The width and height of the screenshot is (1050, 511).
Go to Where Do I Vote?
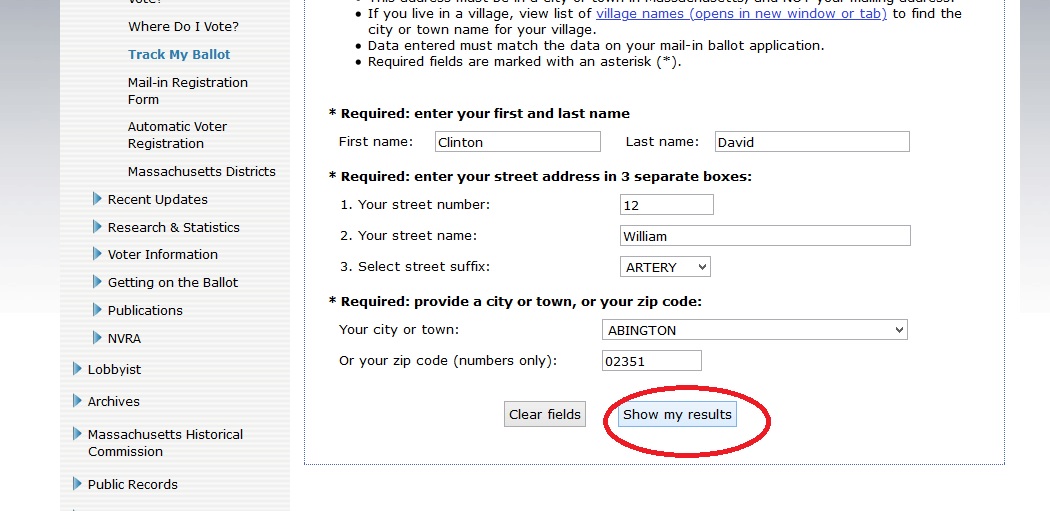(x=183, y=26)
